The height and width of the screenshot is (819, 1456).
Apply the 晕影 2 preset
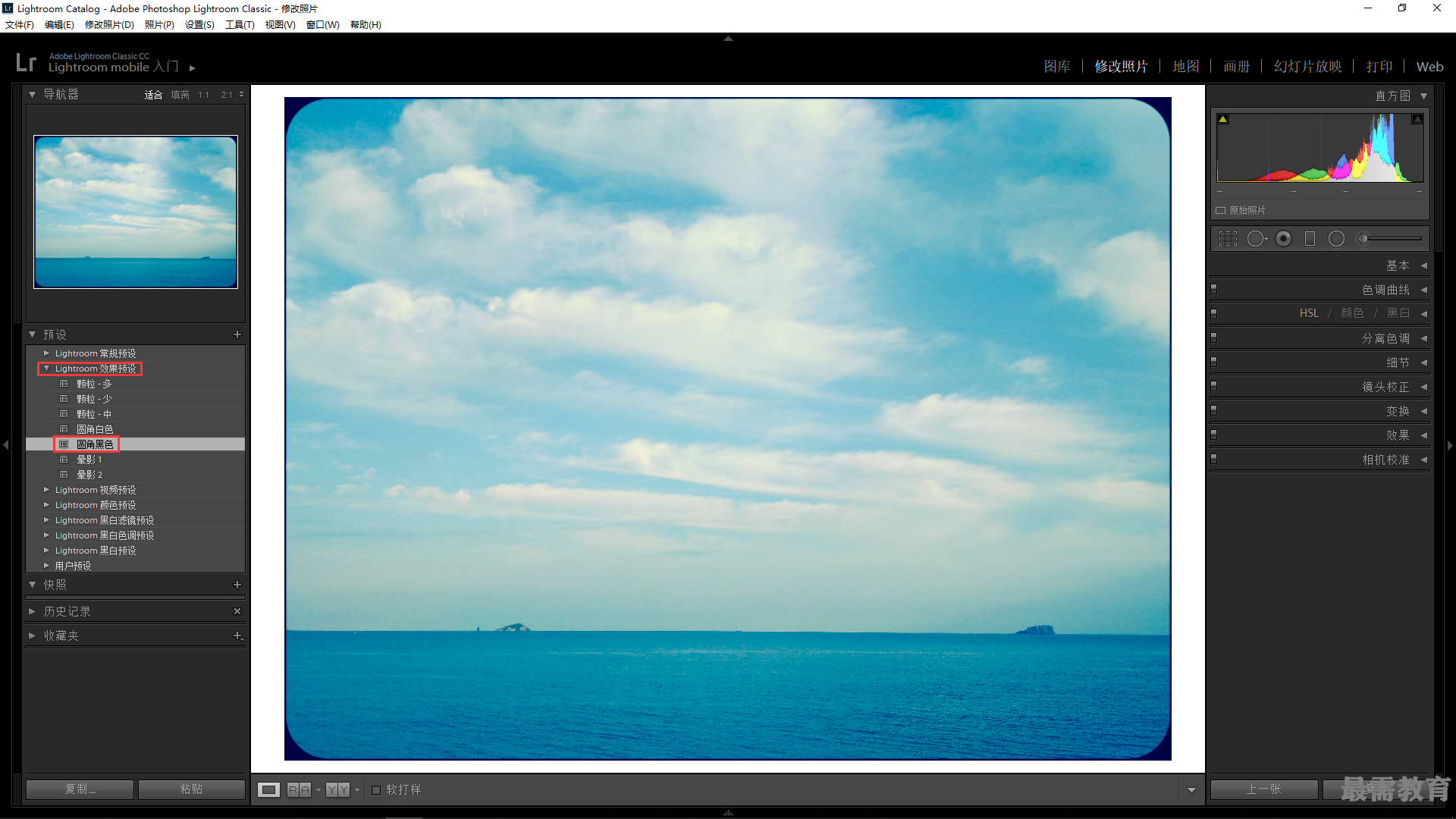coord(89,475)
